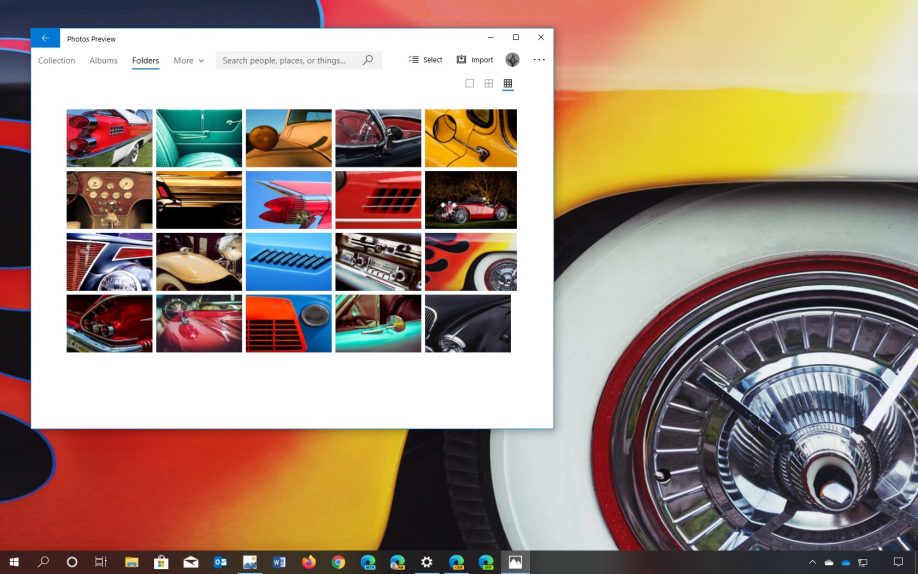
Task: Open the red roadster at night photo
Action: pyautogui.click(x=471, y=200)
